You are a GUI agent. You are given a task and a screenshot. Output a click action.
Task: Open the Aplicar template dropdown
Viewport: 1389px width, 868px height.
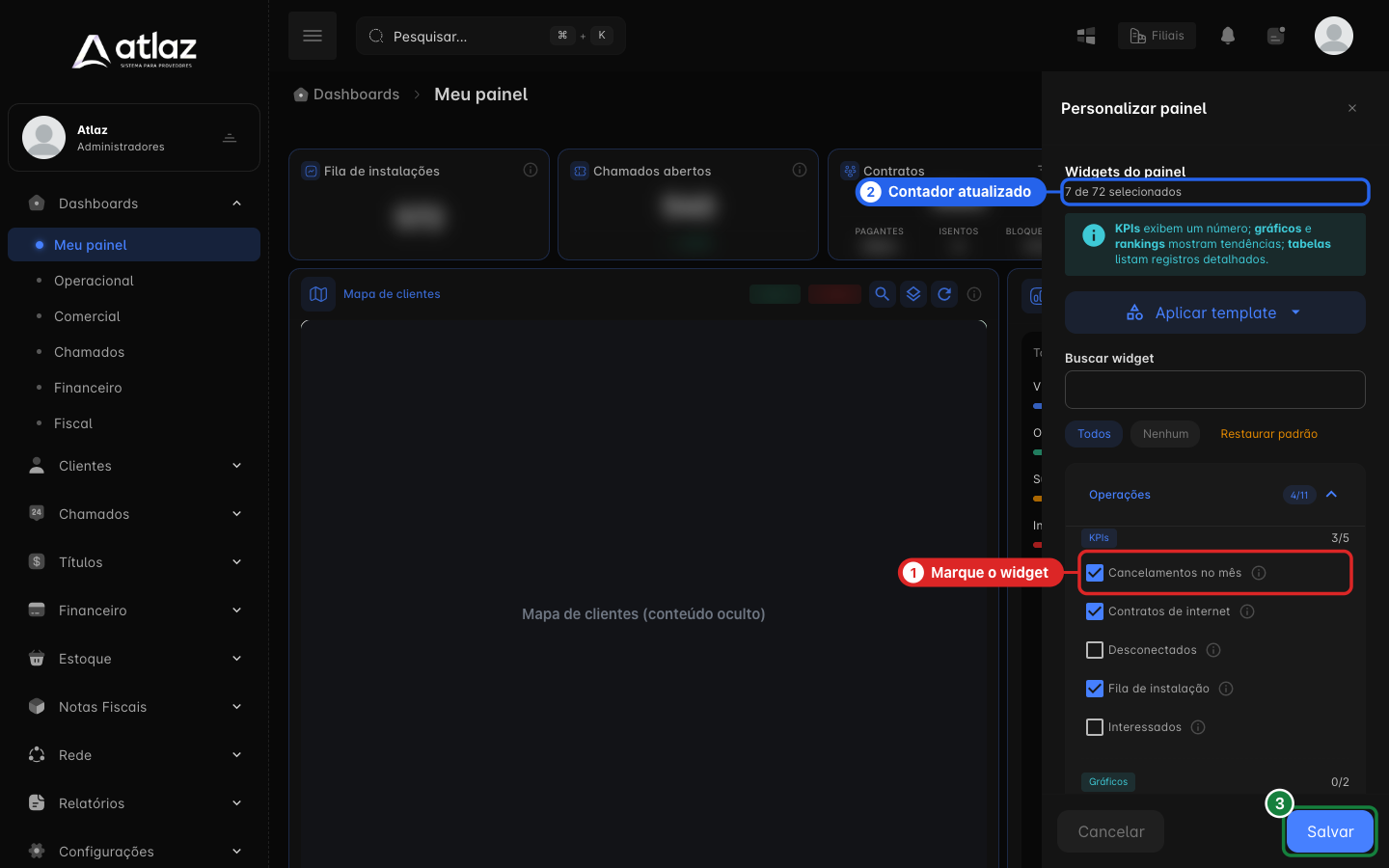[x=1215, y=312]
